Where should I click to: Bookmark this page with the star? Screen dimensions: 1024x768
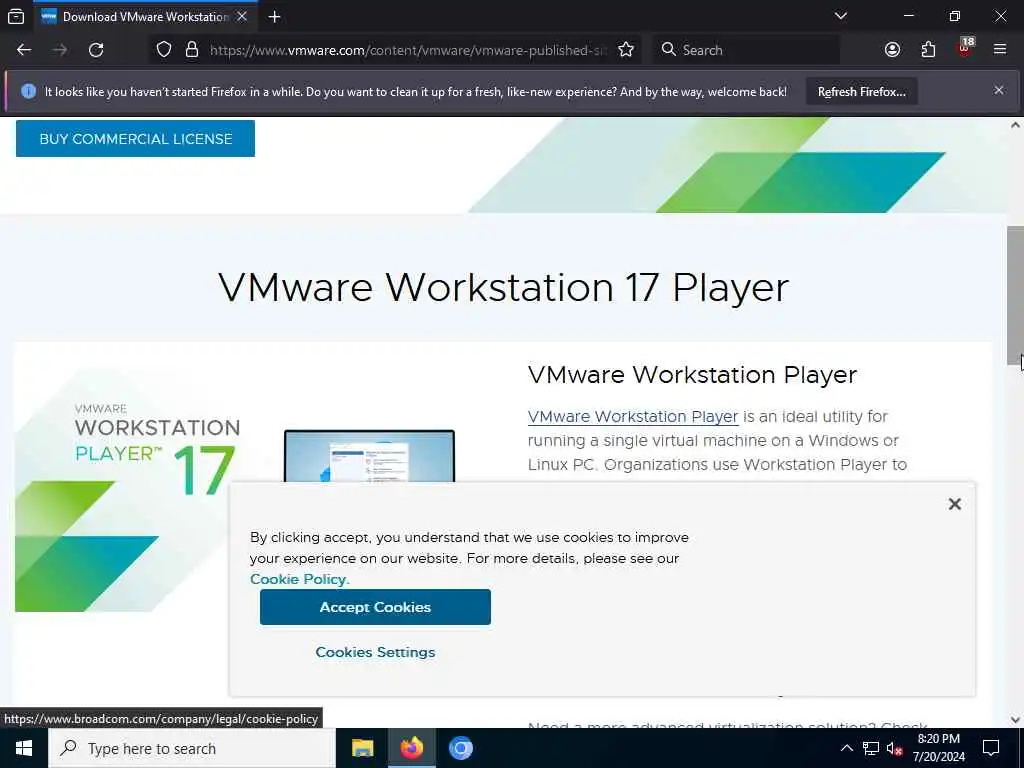[x=626, y=50]
